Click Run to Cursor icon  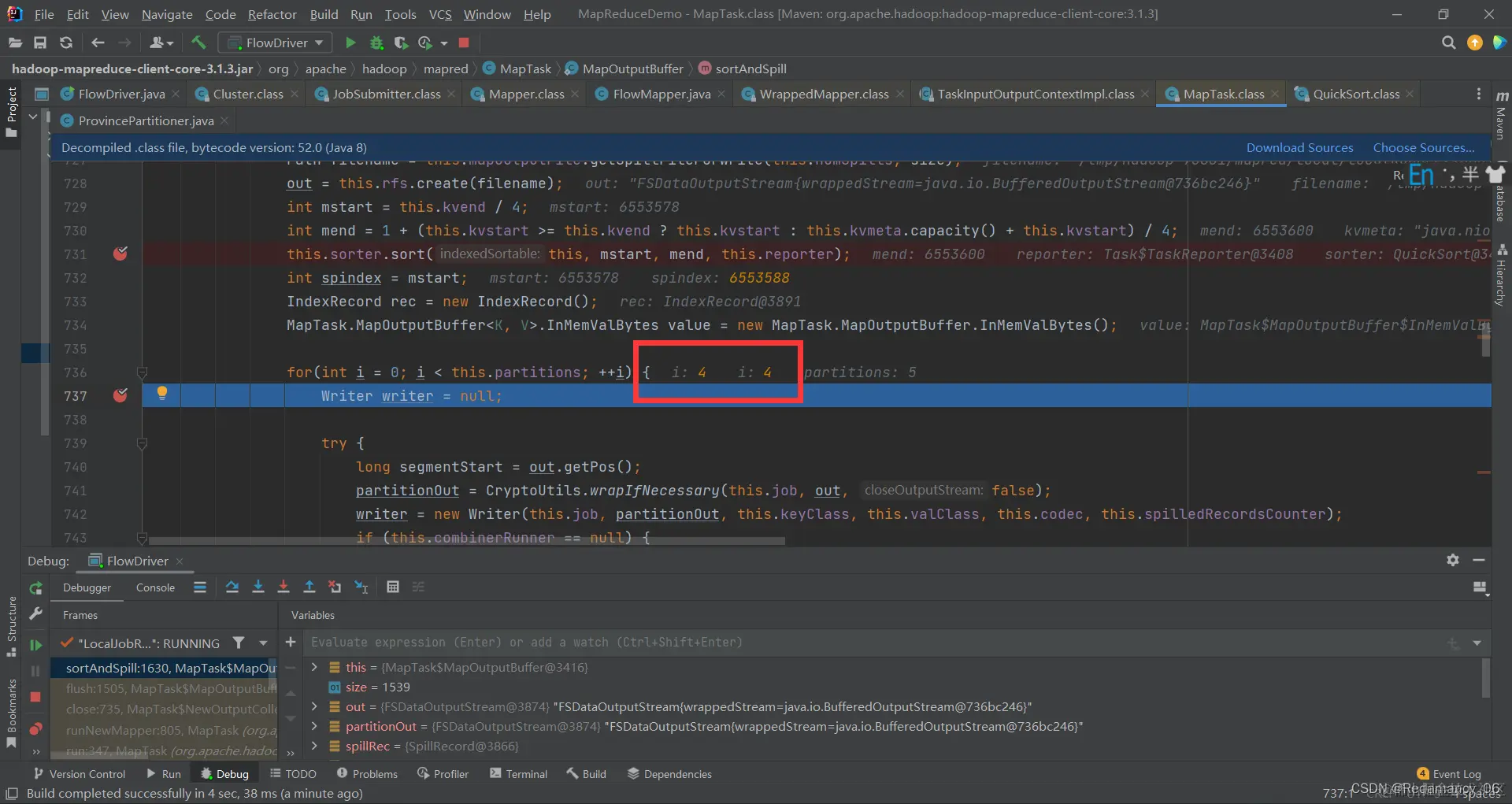(x=361, y=587)
